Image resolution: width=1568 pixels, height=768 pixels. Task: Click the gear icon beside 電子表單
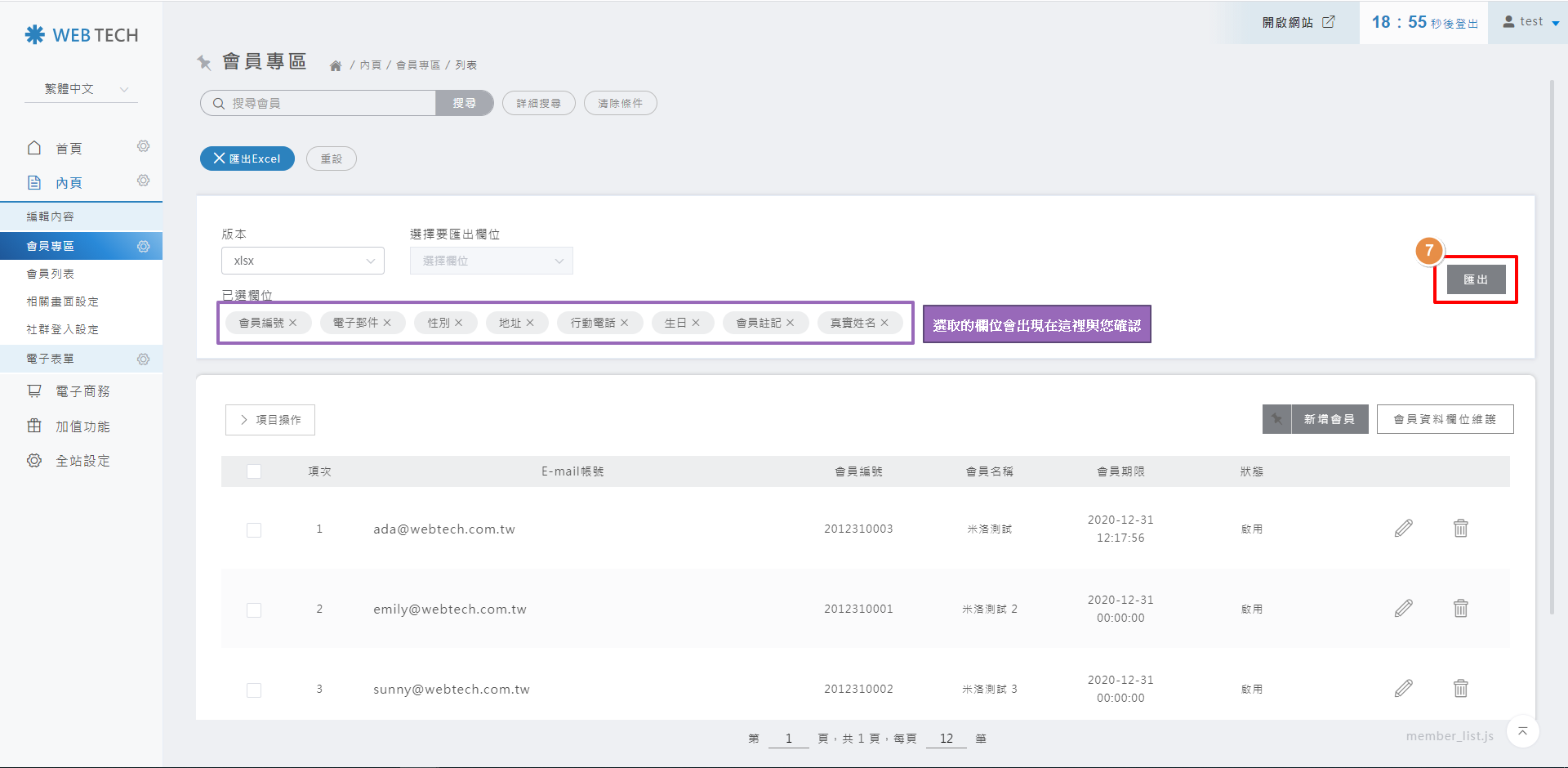click(143, 359)
